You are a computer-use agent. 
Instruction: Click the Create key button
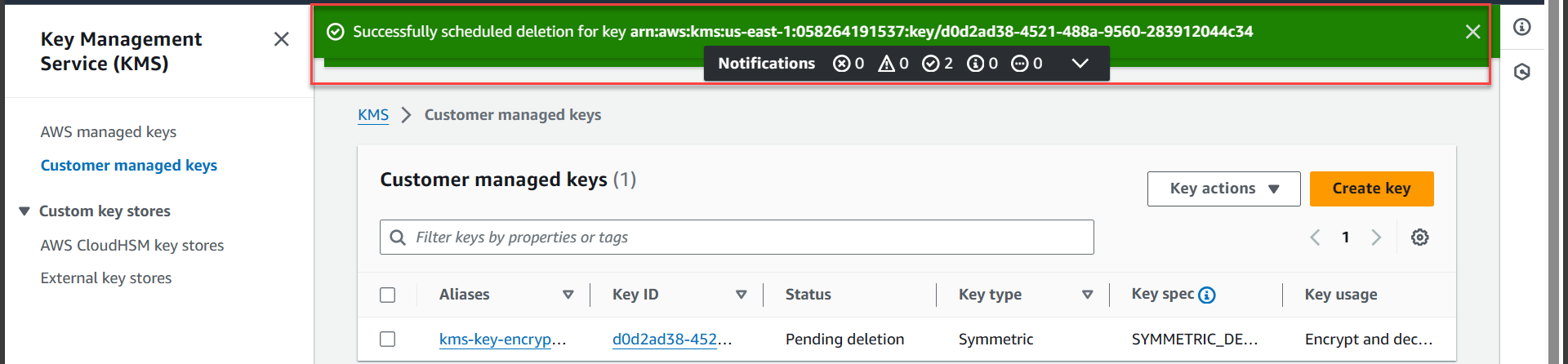click(1371, 189)
